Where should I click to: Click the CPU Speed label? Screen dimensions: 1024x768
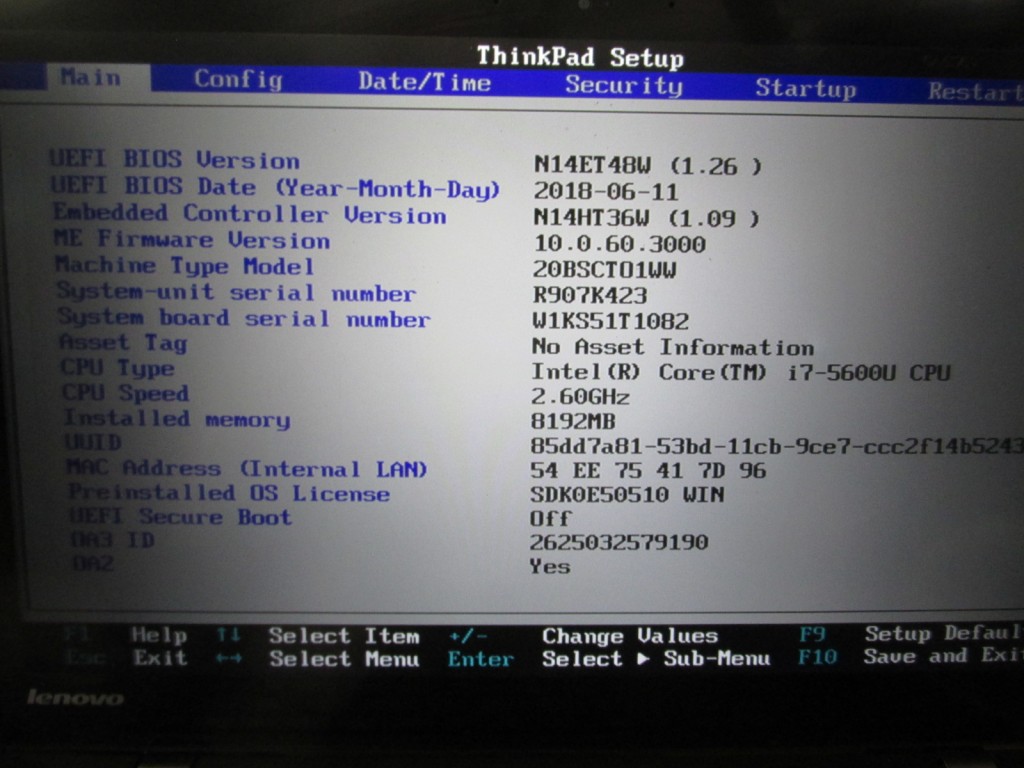pos(125,392)
